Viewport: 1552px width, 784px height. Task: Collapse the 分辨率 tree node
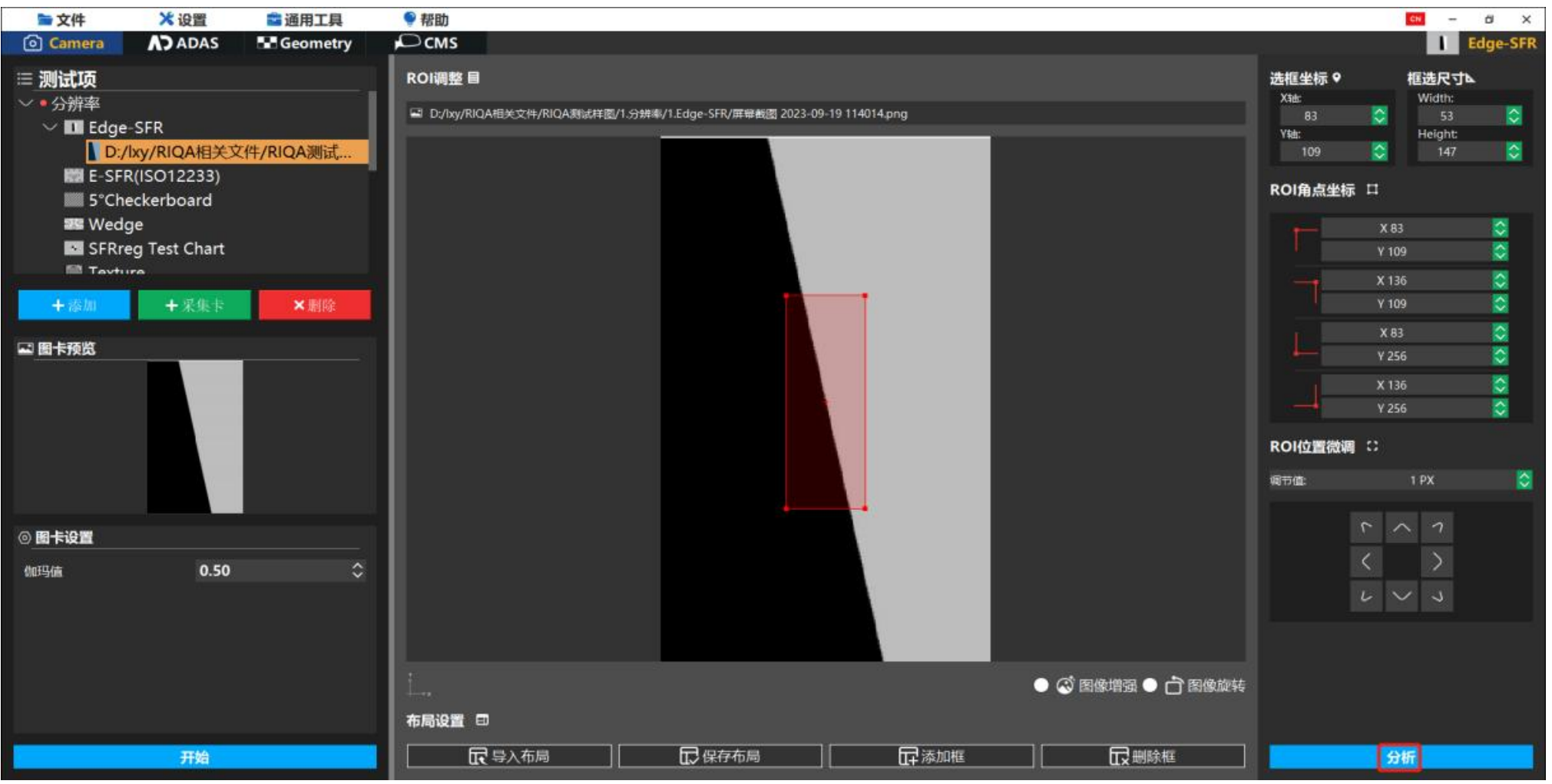[26, 104]
